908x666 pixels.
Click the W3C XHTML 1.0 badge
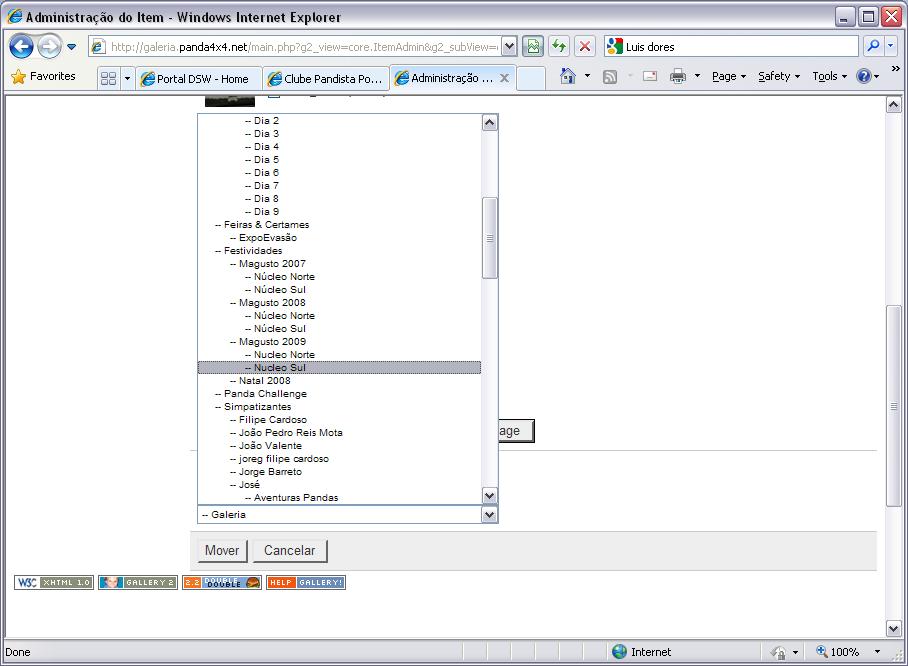tap(54, 582)
